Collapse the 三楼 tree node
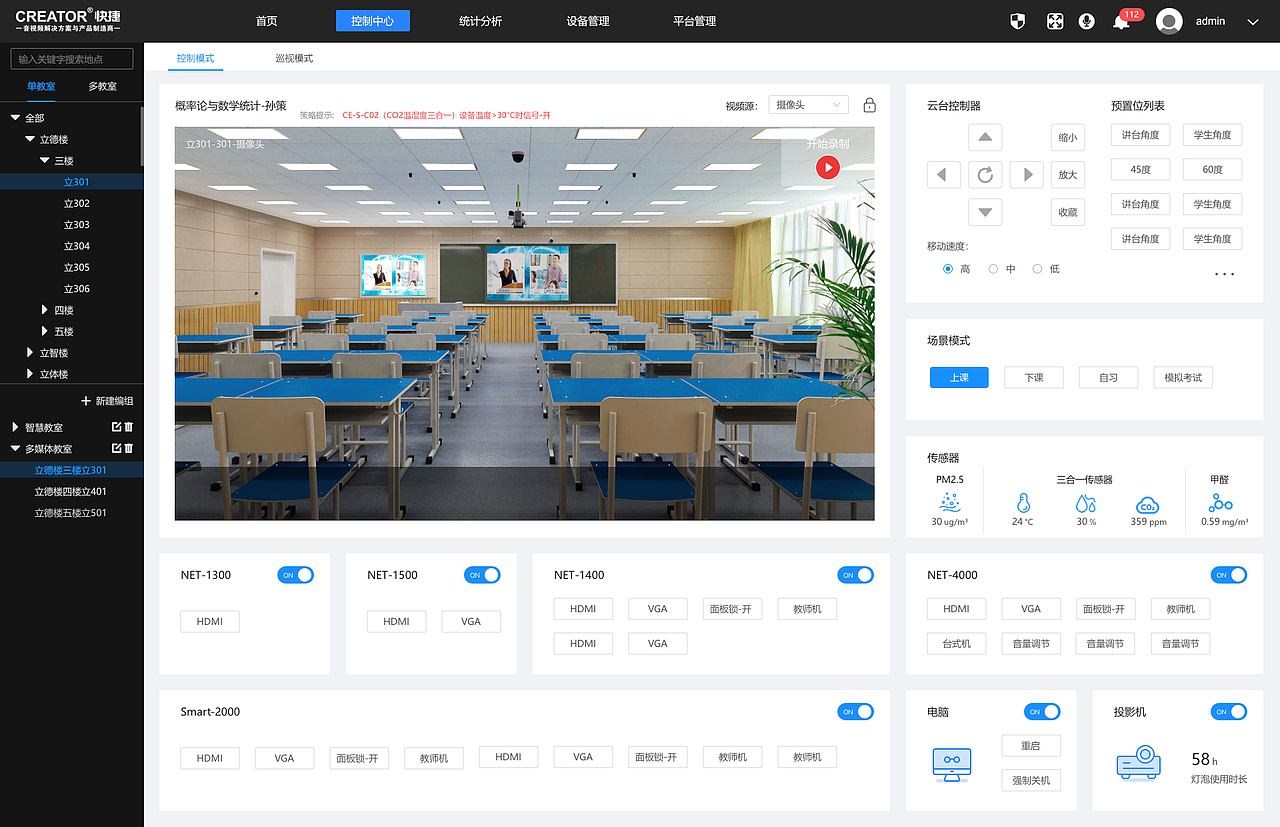Image resolution: width=1280 pixels, height=827 pixels. click(x=45, y=160)
